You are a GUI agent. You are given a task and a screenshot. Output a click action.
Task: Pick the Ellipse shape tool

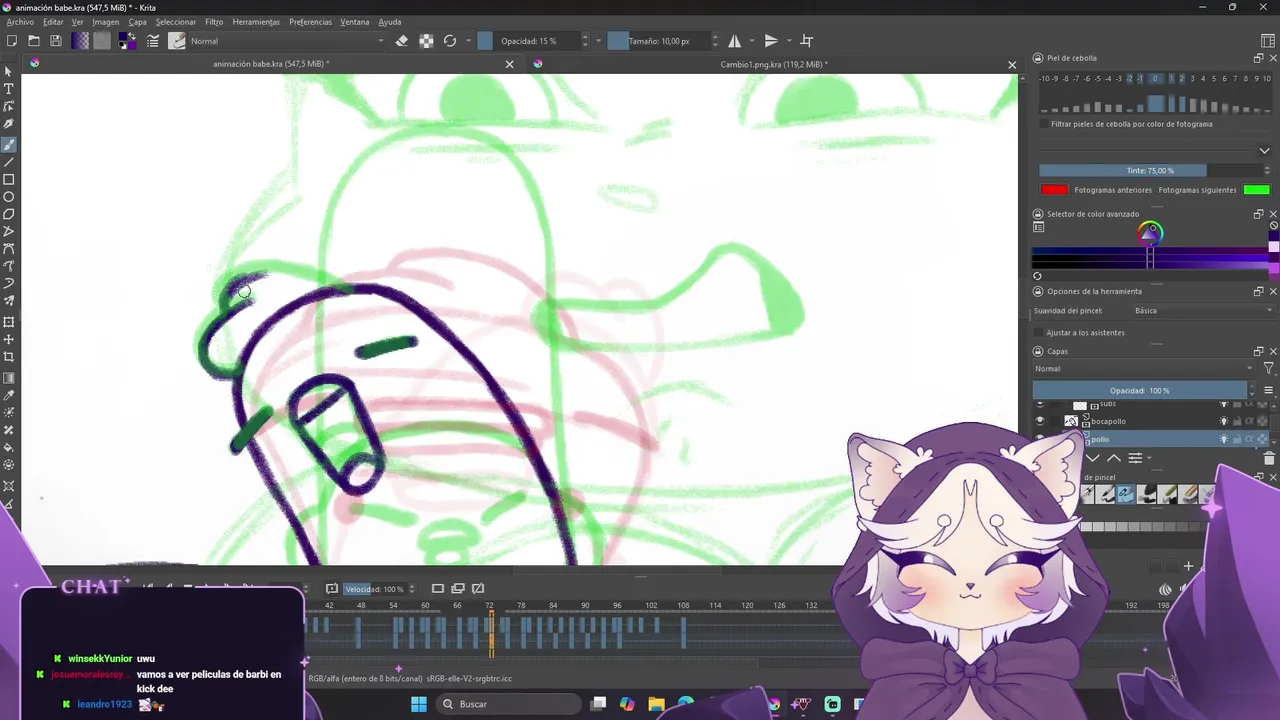pyautogui.click(x=9, y=197)
